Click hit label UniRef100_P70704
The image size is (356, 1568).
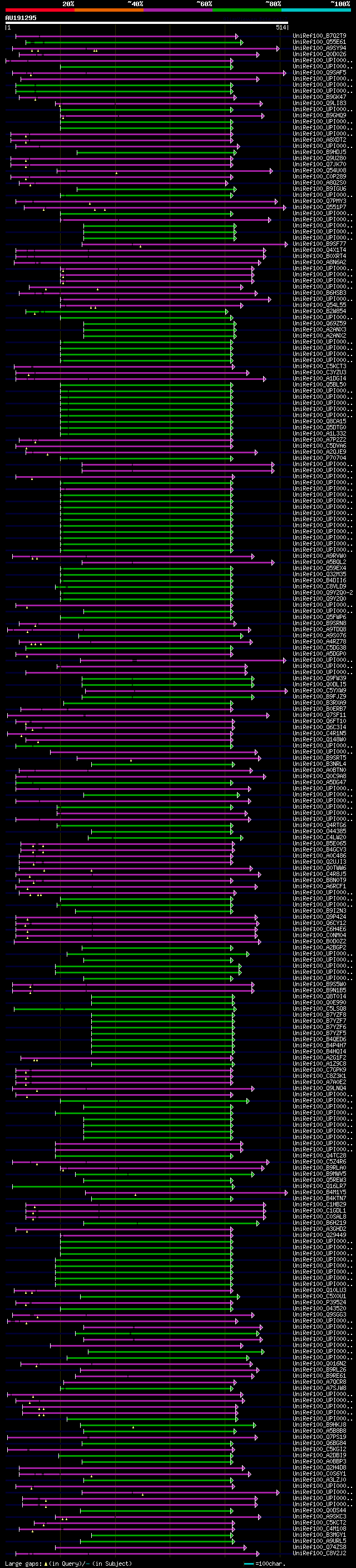[319, 458]
